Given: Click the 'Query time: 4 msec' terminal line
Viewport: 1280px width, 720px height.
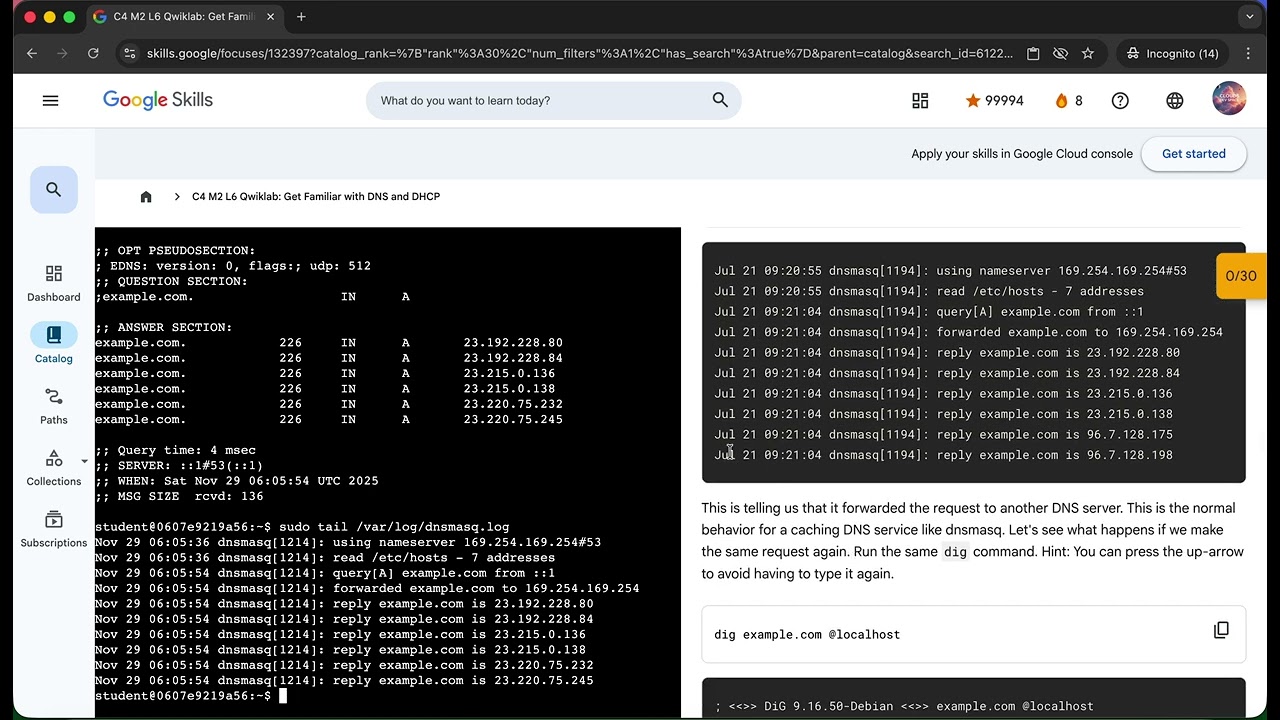Looking at the screenshot, I should [176, 450].
